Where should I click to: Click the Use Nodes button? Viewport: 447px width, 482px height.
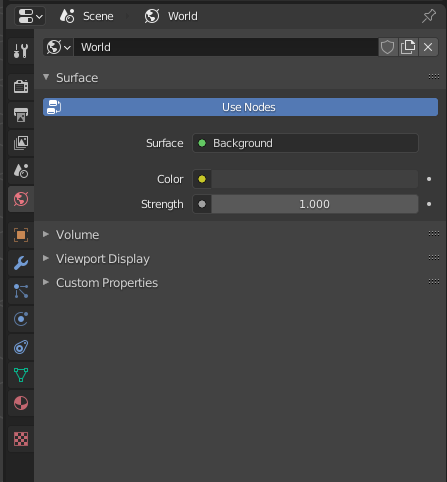(240, 107)
